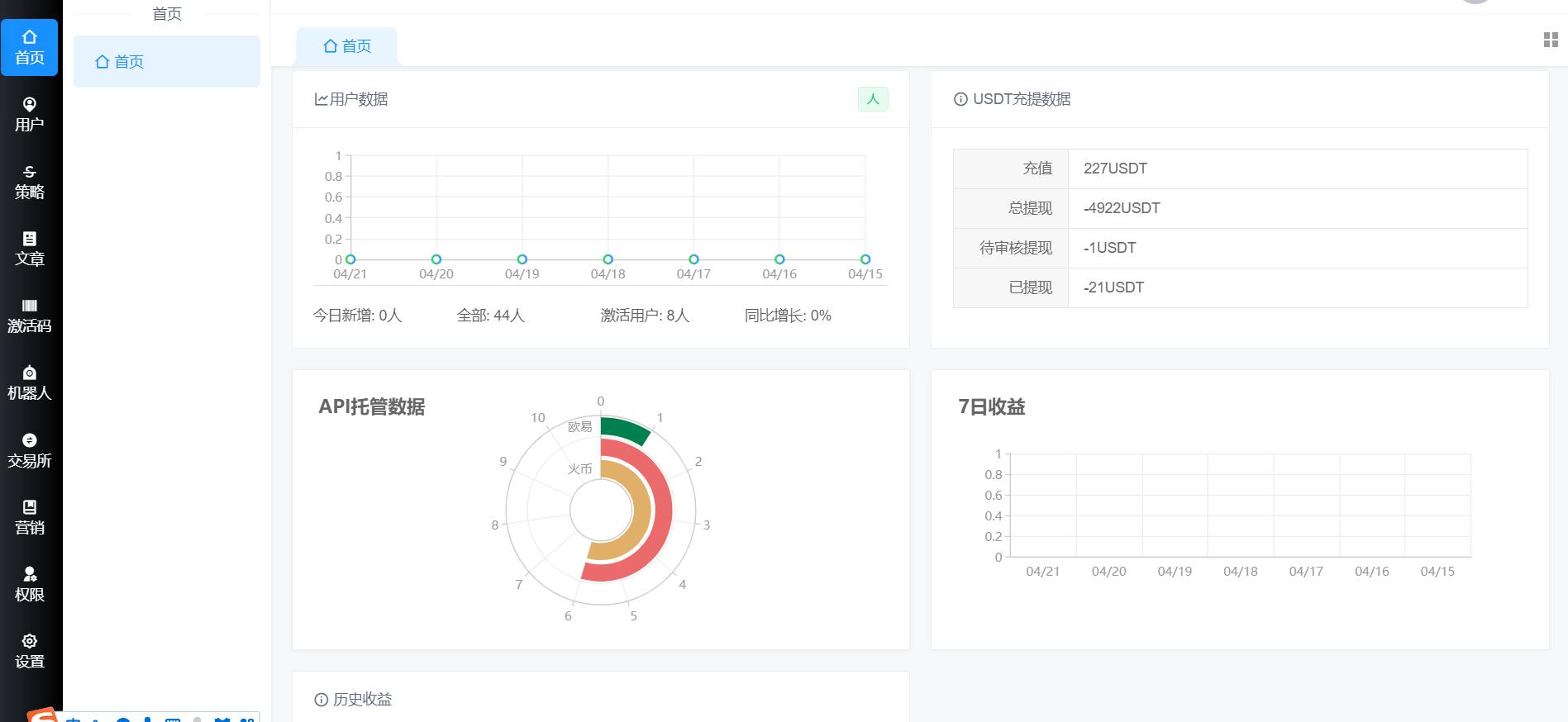
Task: Click the 首页 home icon in sidebar
Action: click(x=30, y=47)
